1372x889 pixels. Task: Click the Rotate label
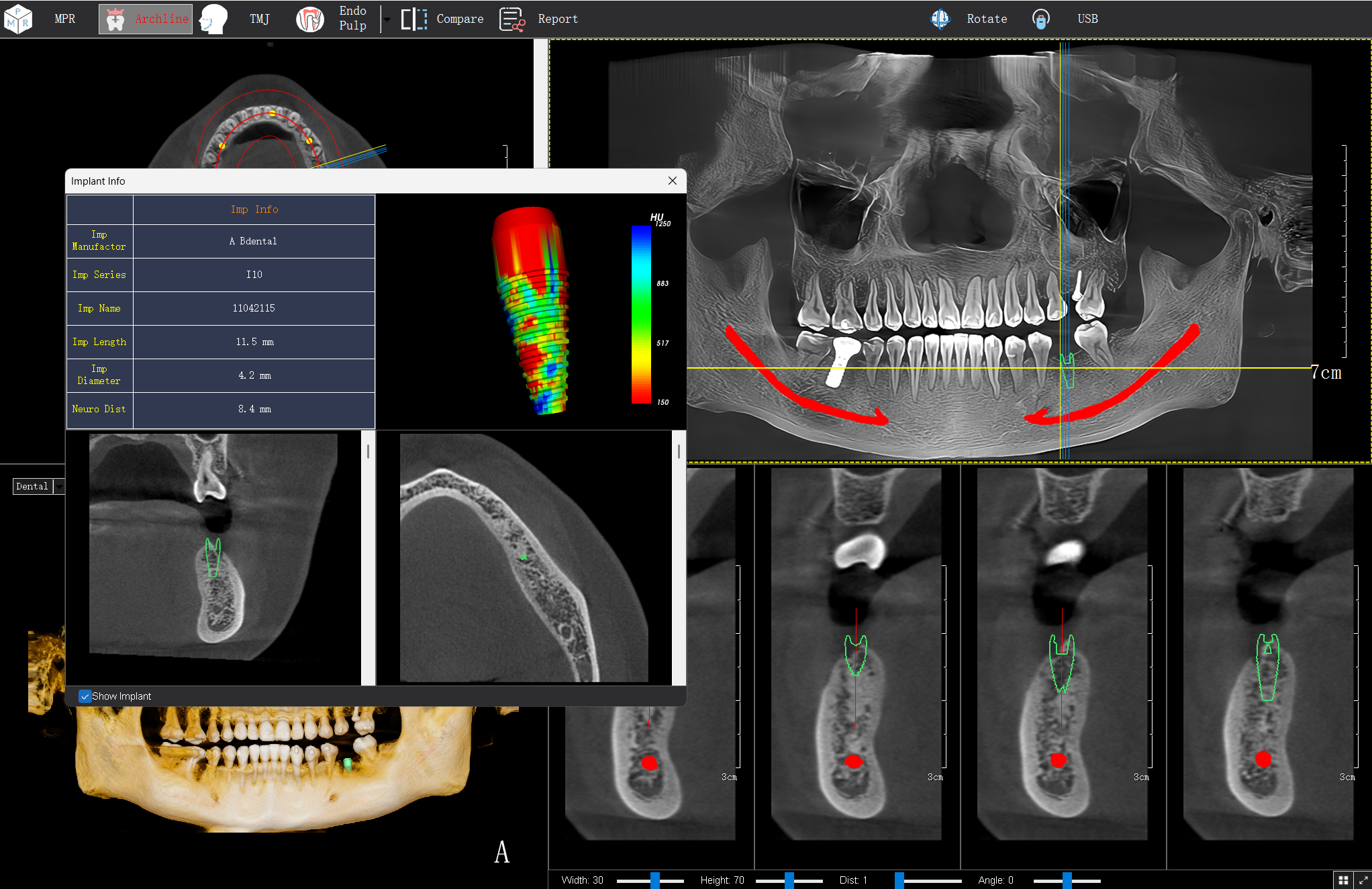(987, 19)
